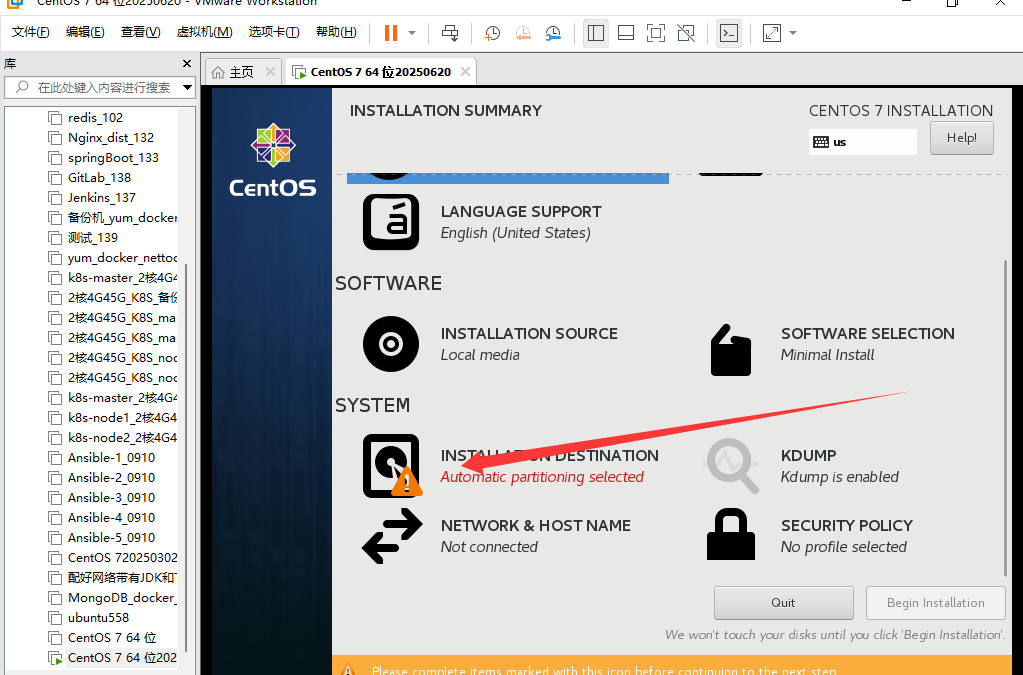Click the Take Snapshot icon

[491, 33]
